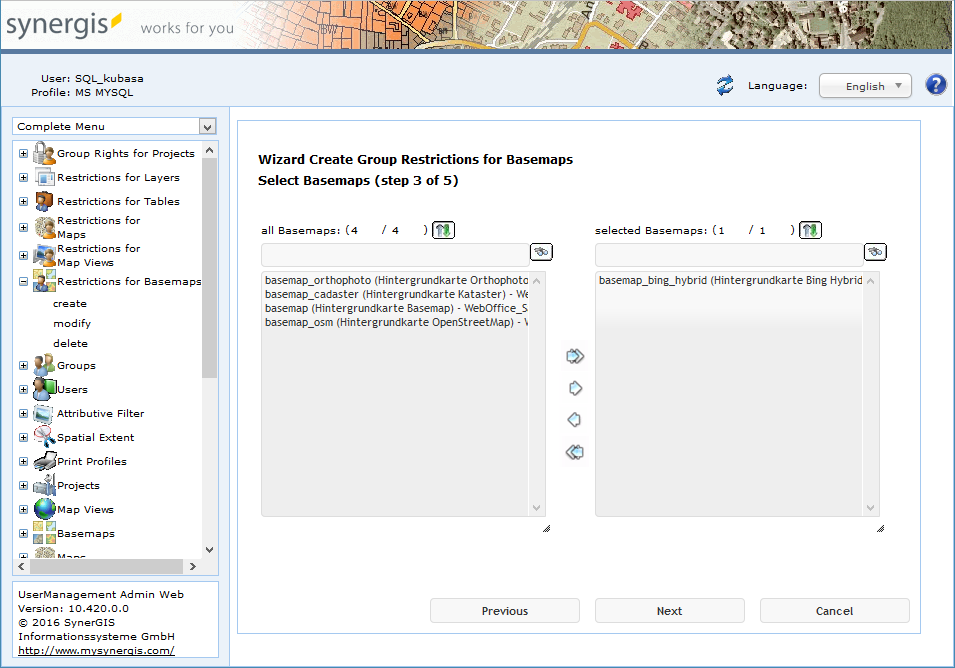This screenshot has height=668, width=955.
Task: Click the refresh icon beside Language
Action: [724, 85]
